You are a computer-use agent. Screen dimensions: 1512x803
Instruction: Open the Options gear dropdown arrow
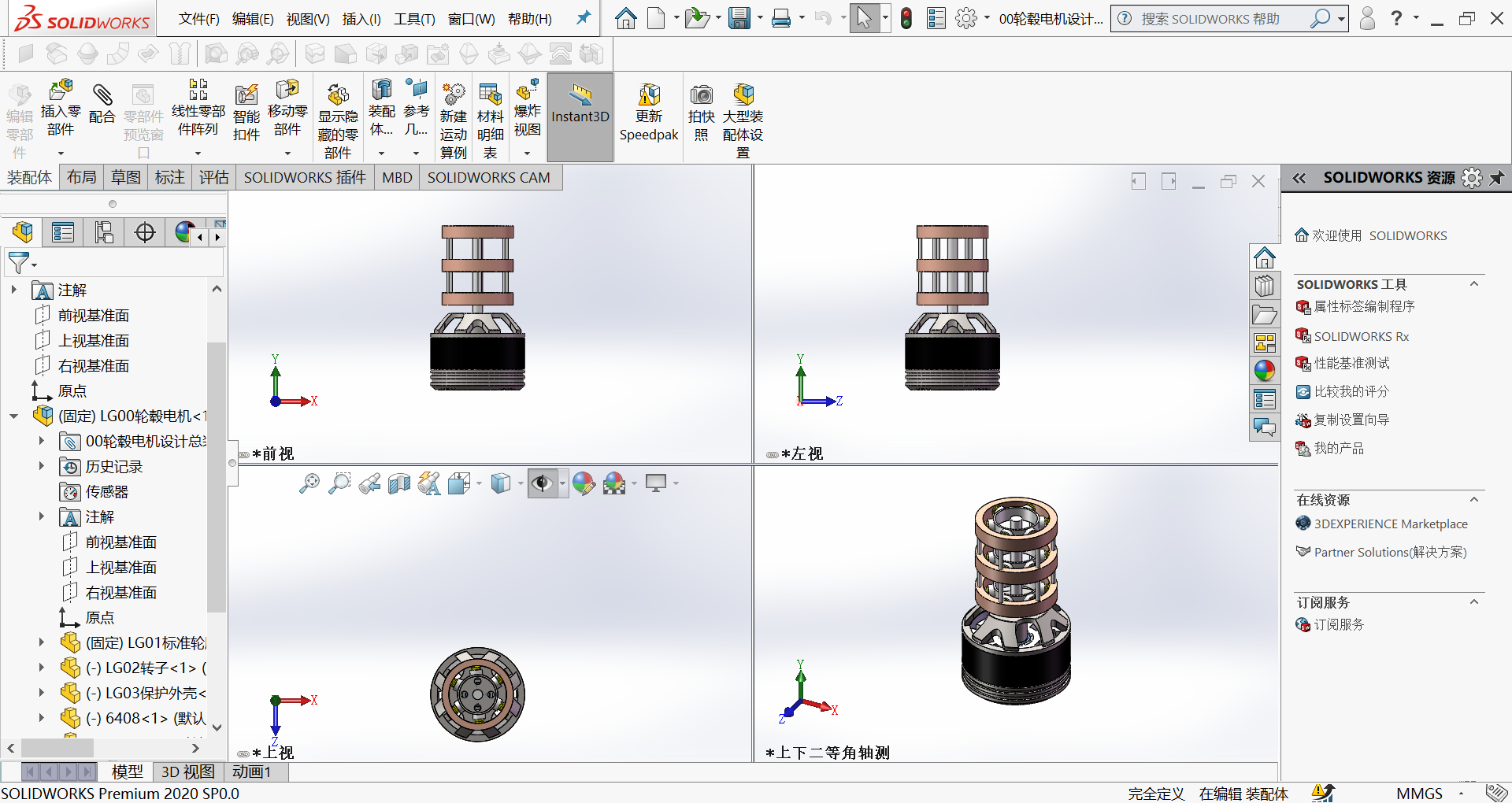[987, 18]
